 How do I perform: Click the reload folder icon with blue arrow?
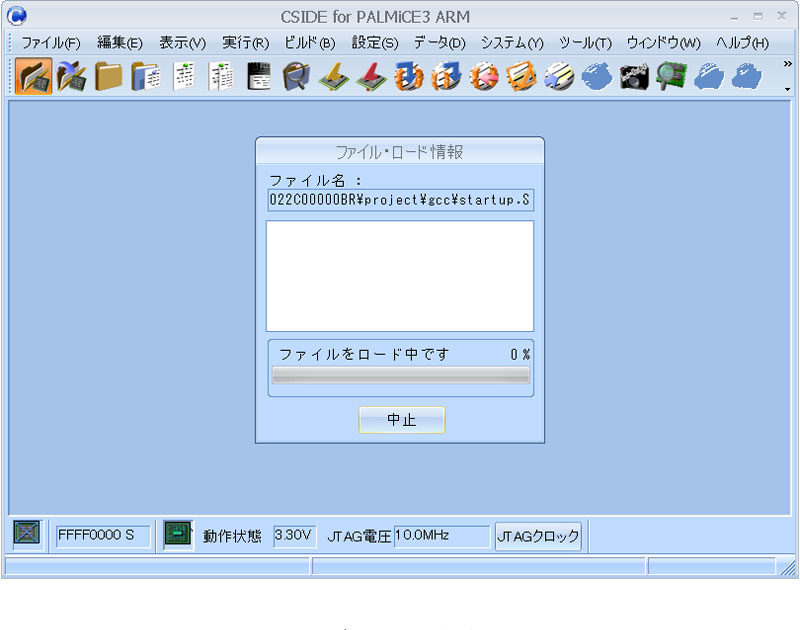[x=71, y=76]
